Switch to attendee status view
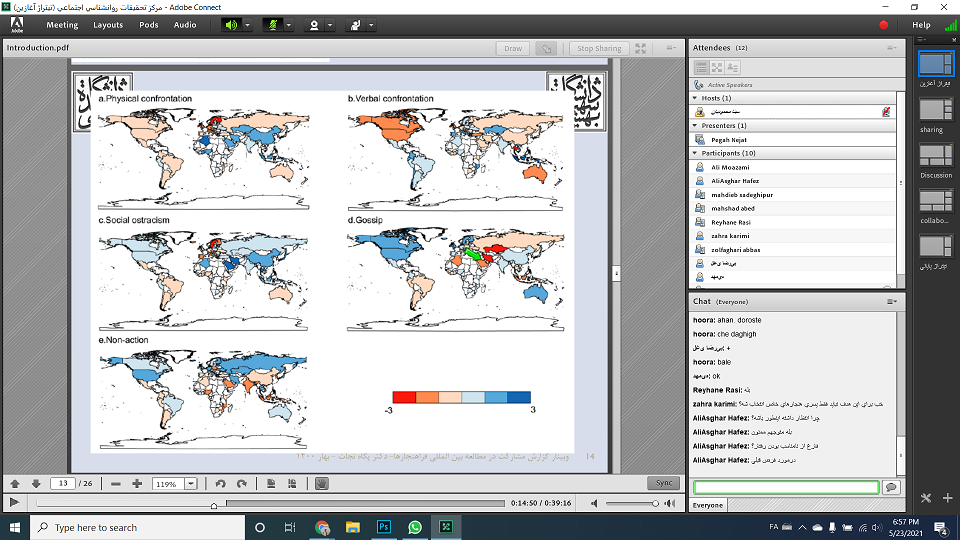This screenshot has width=960, height=540. click(733, 67)
